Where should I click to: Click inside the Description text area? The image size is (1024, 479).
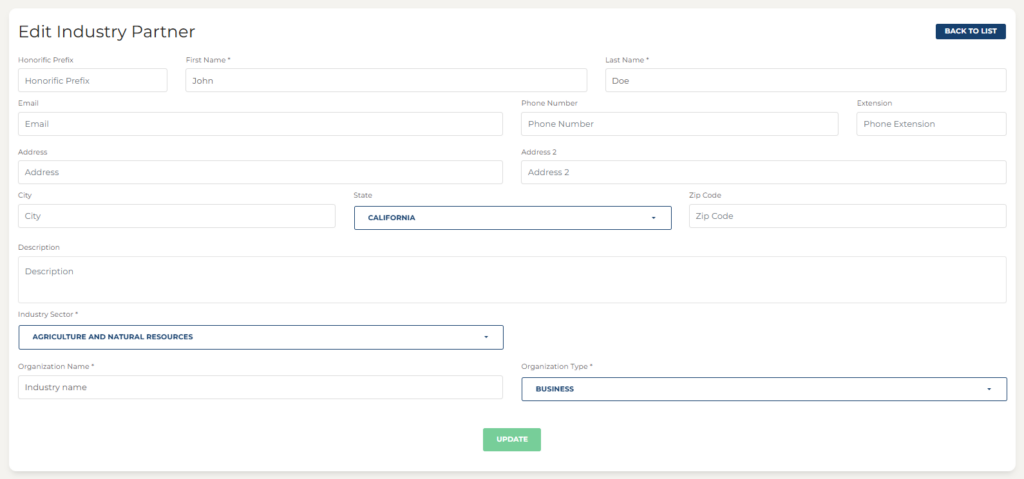tap(512, 280)
